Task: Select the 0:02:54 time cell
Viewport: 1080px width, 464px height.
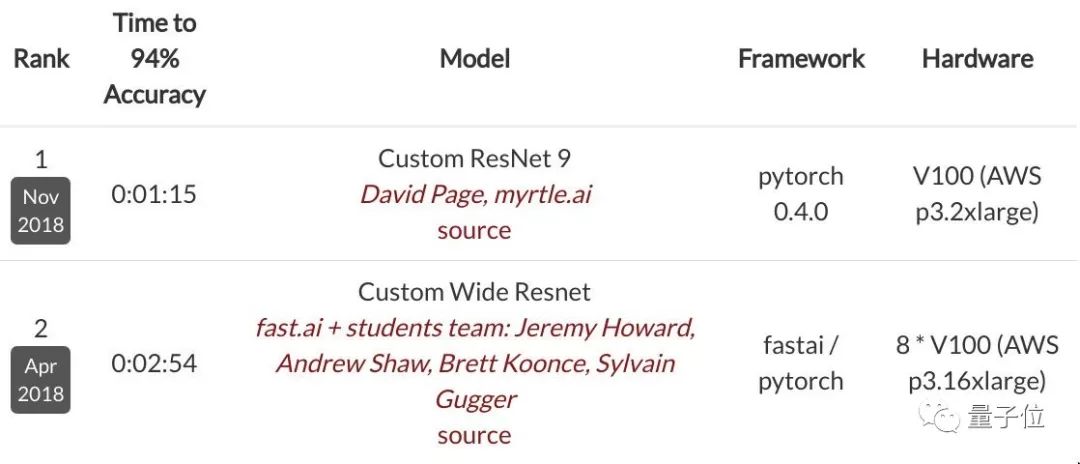Action: 154,363
